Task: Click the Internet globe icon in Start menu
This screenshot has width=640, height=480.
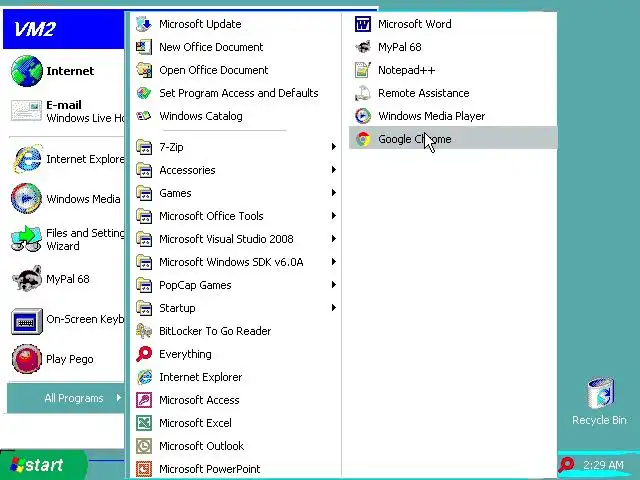Action: pos(27,71)
